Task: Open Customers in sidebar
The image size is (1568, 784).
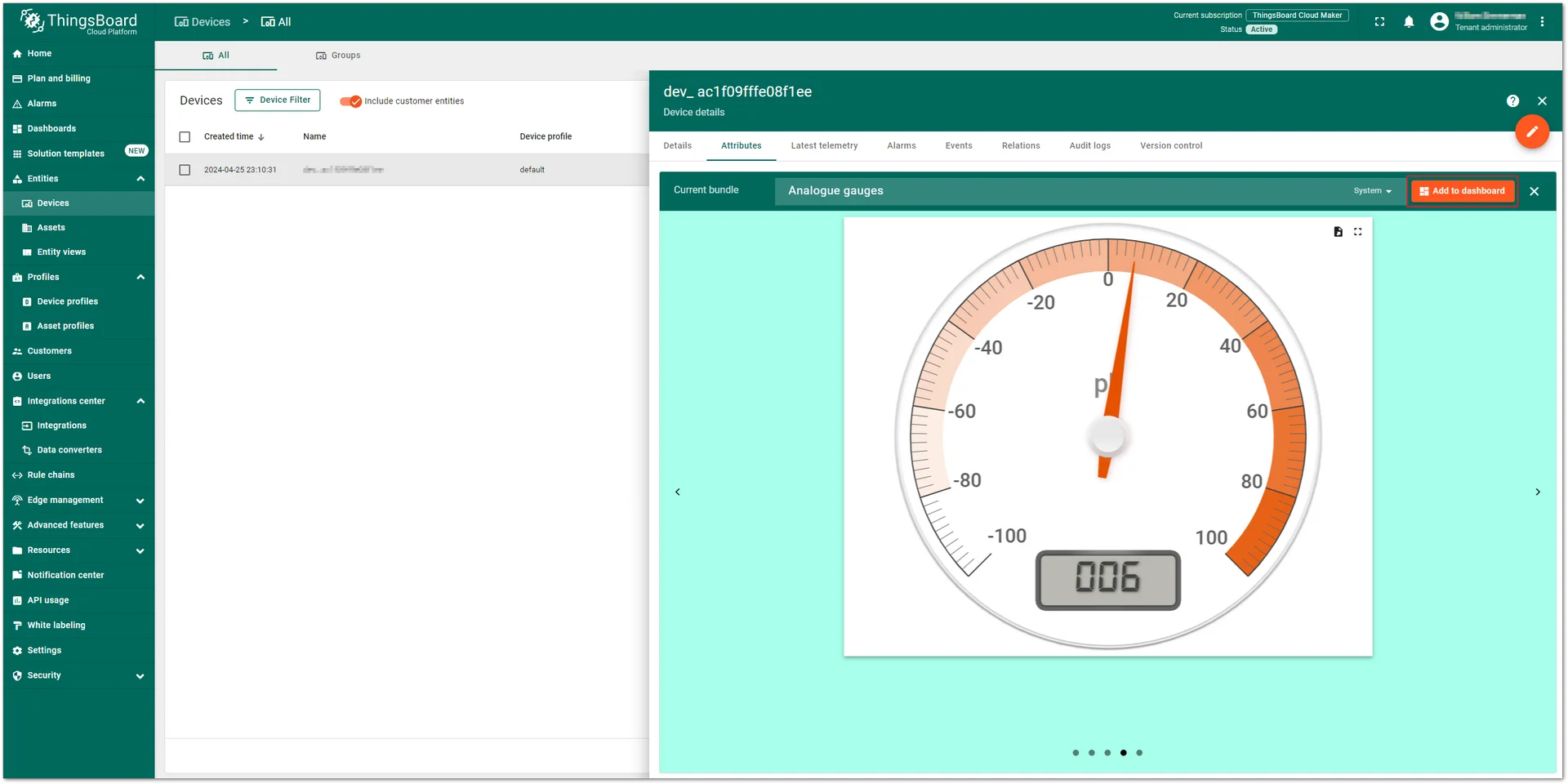Action: point(78,351)
